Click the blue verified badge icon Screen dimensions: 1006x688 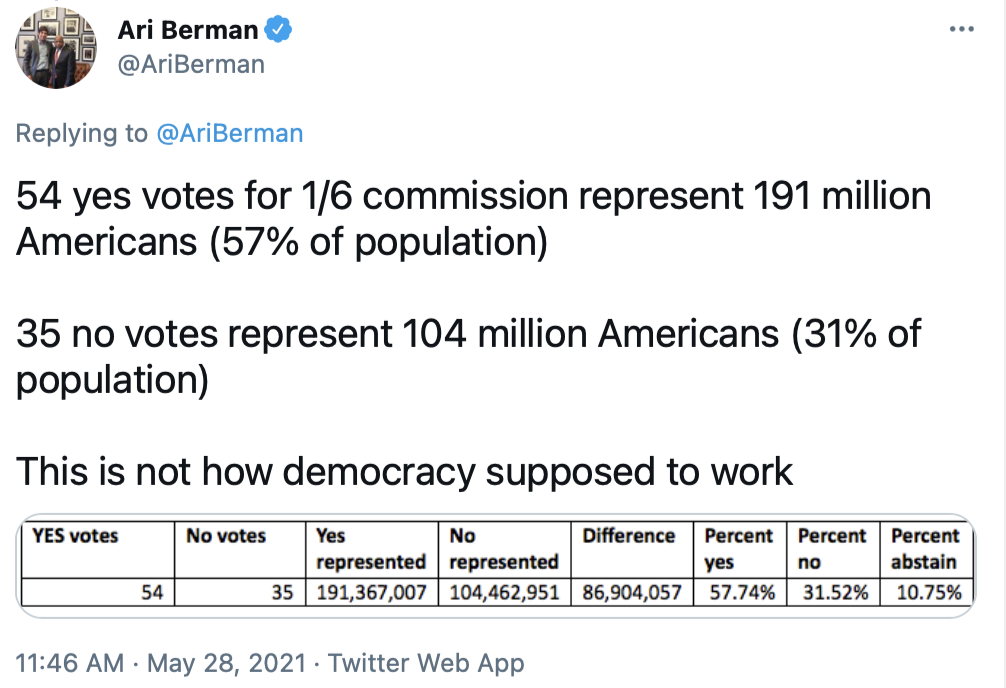click(278, 31)
